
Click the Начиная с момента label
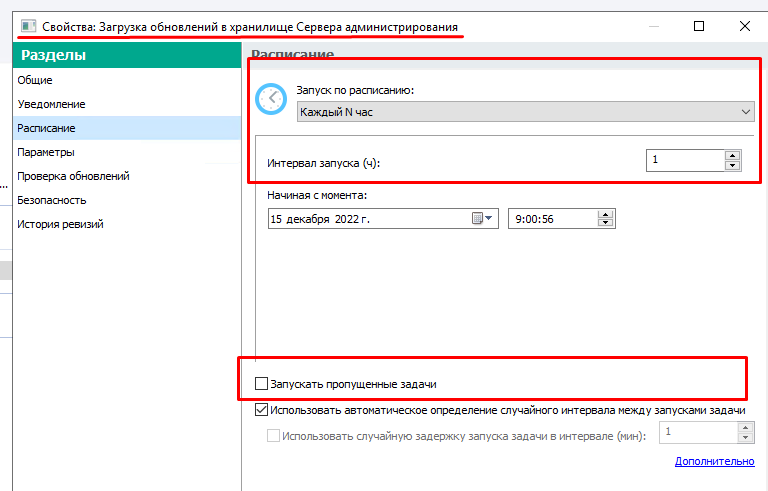click(317, 195)
